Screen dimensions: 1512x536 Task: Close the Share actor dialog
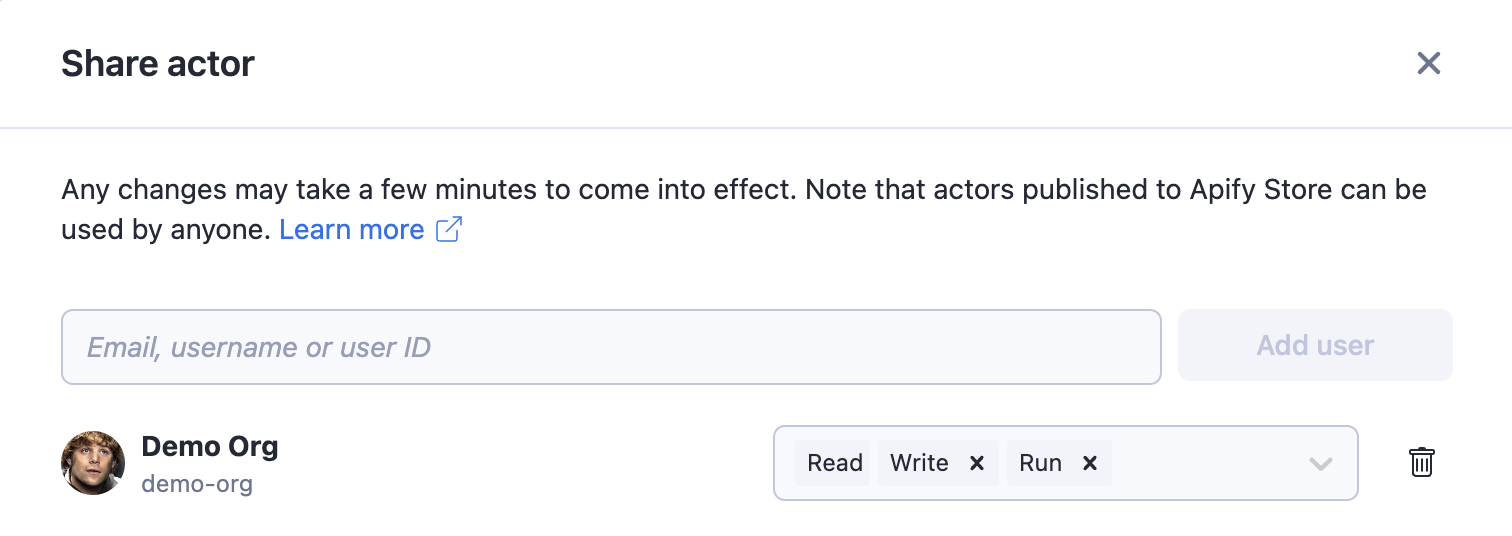(x=1428, y=64)
